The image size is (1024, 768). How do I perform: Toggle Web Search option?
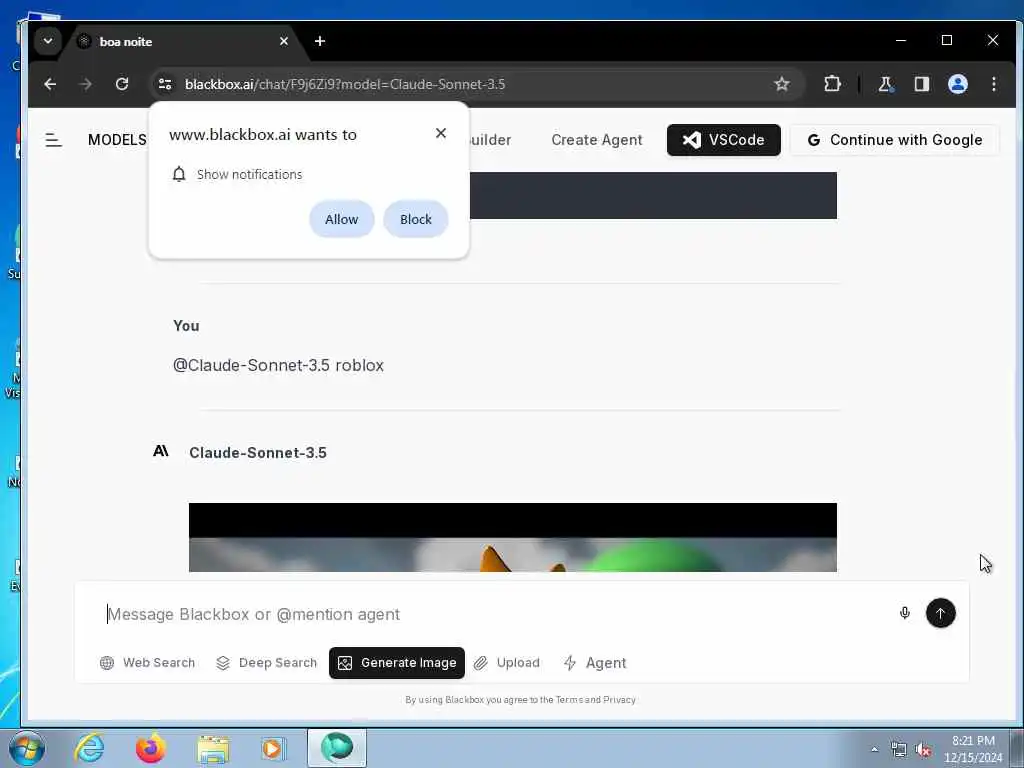147,663
